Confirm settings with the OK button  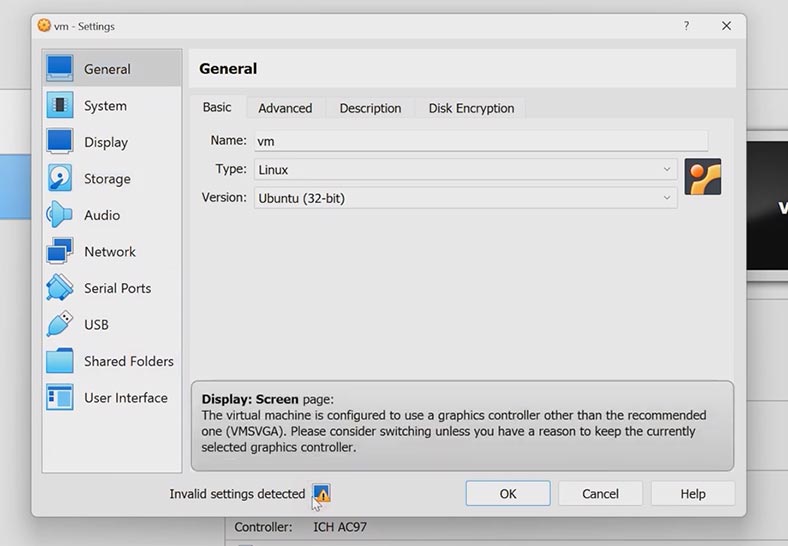pyautogui.click(x=508, y=494)
